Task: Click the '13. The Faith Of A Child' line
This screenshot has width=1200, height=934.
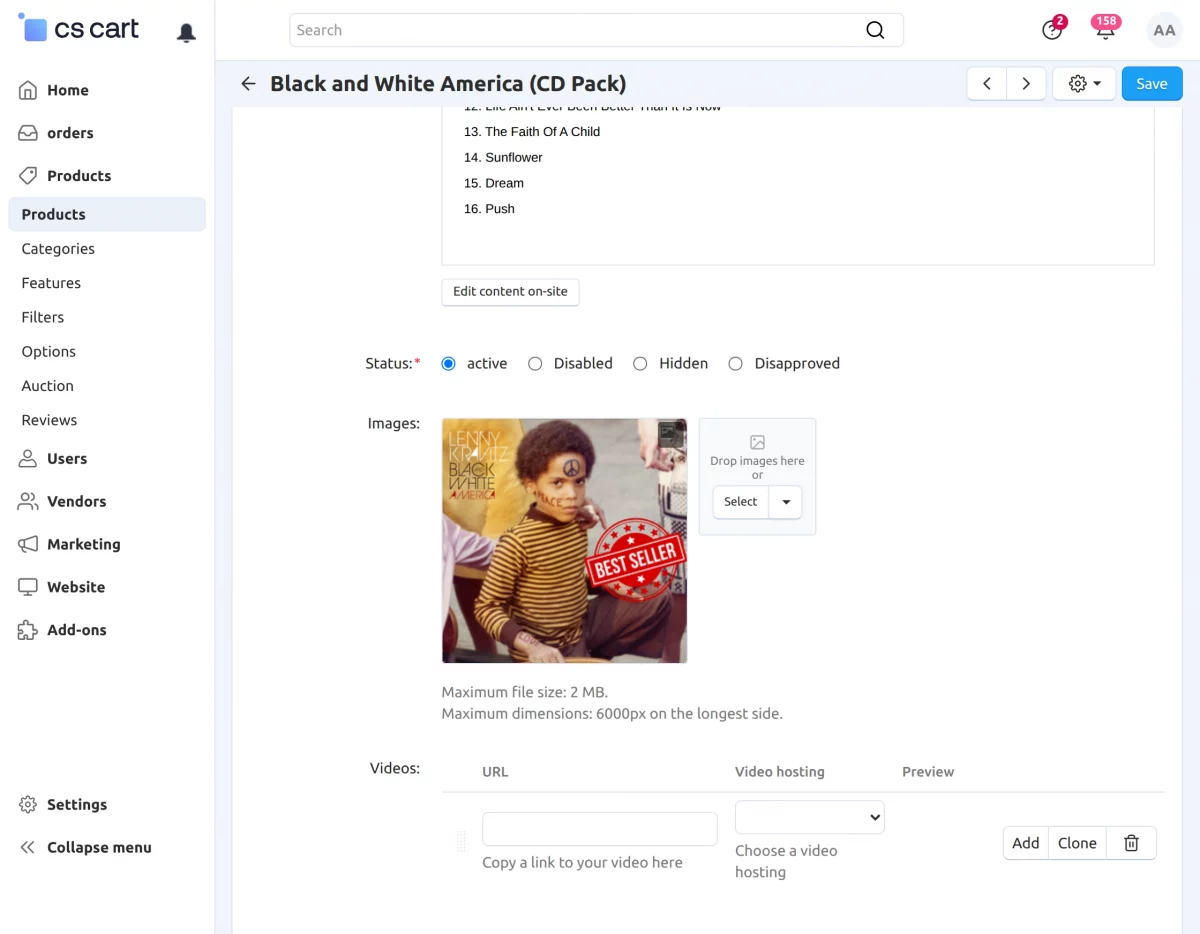Action: click(x=532, y=132)
